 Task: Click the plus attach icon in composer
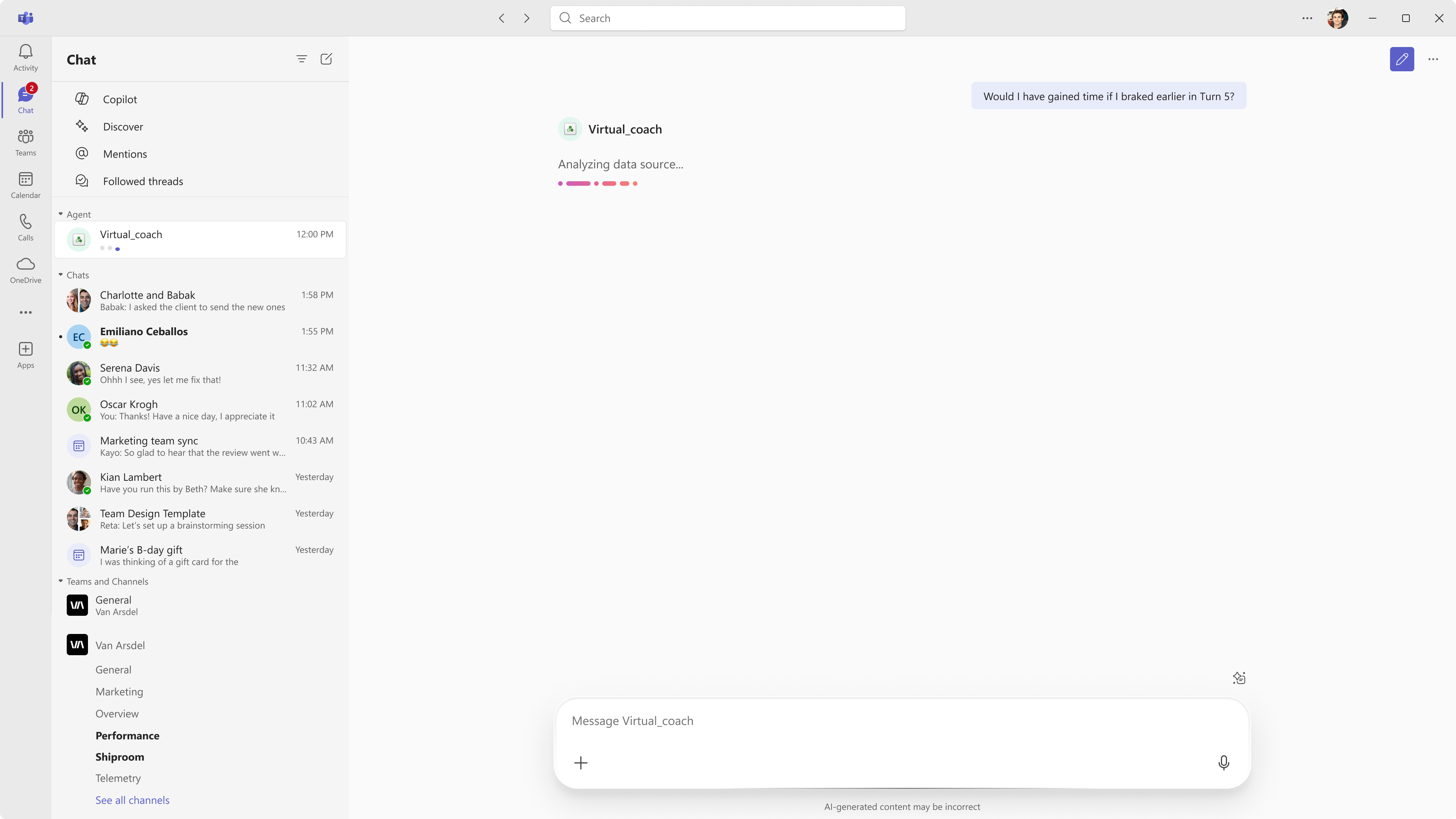coord(581,763)
